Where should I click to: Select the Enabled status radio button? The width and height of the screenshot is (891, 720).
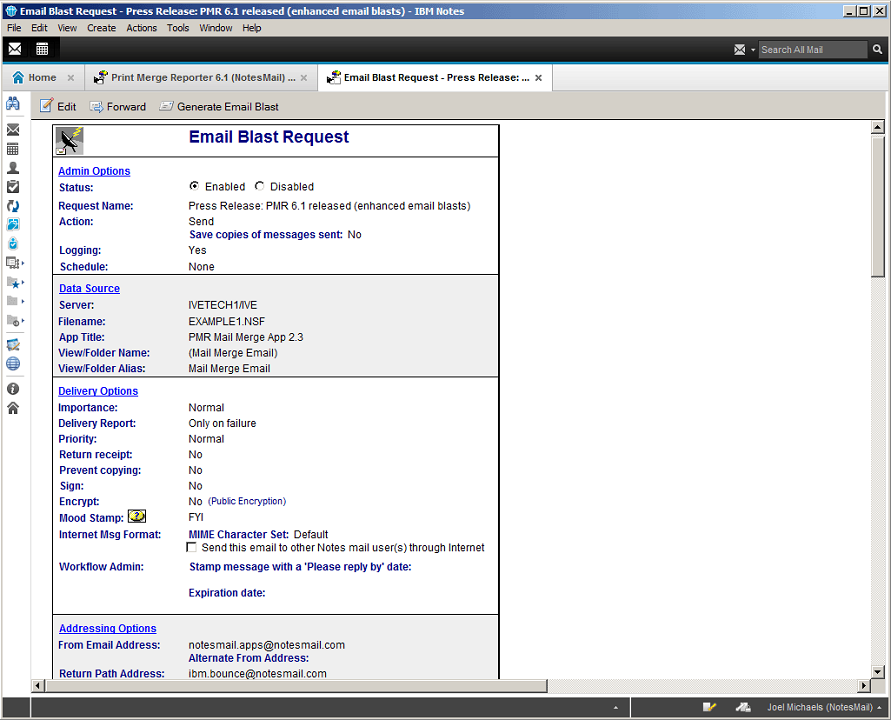pyautogui.click(x=194, y=186)
